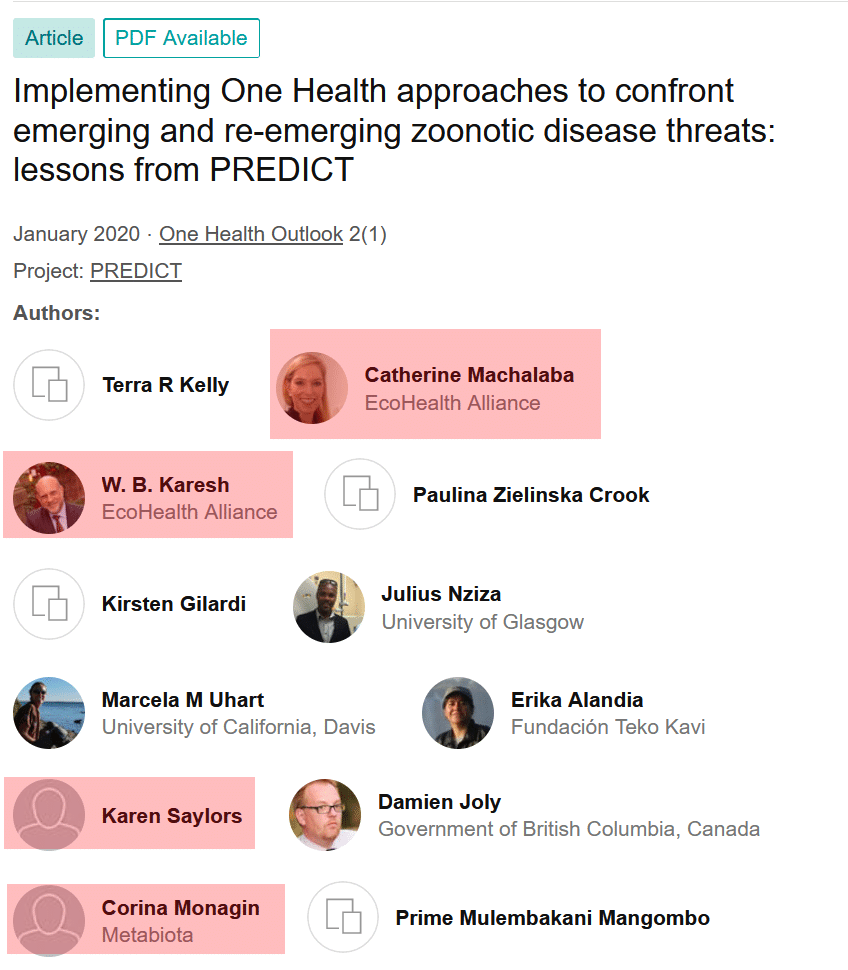Click Julius Nziza's profile photo
Viewport: 848px width, 970px height.
329,607
